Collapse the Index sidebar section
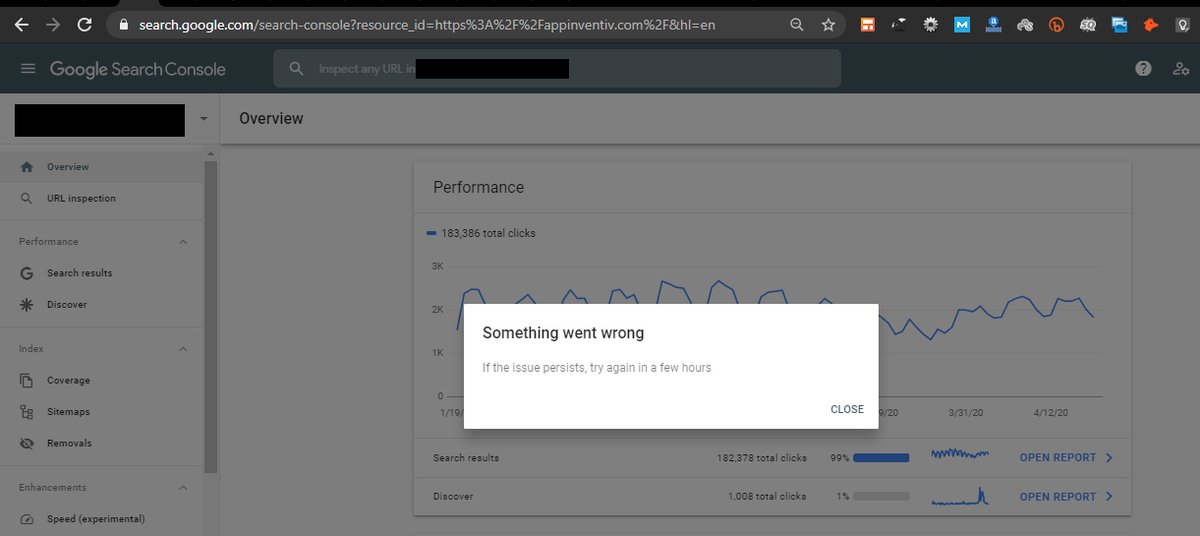This screenshot has height=536, width=1200. 183,349
